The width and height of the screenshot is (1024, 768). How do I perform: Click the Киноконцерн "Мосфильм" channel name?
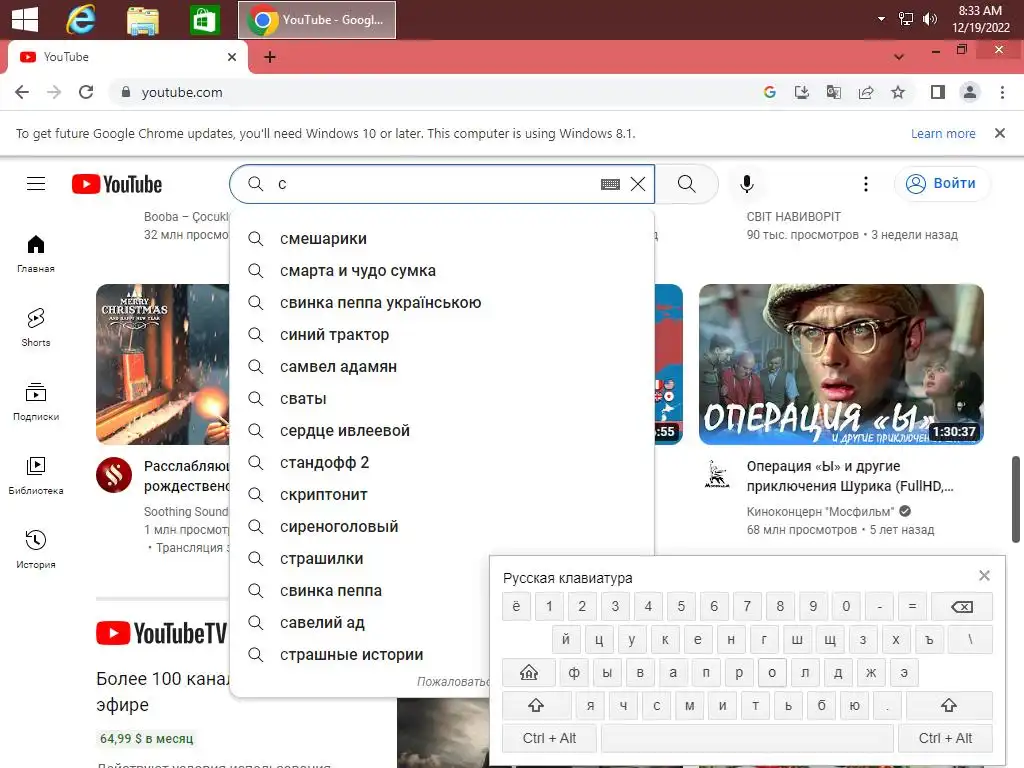(x=820, y=511)
